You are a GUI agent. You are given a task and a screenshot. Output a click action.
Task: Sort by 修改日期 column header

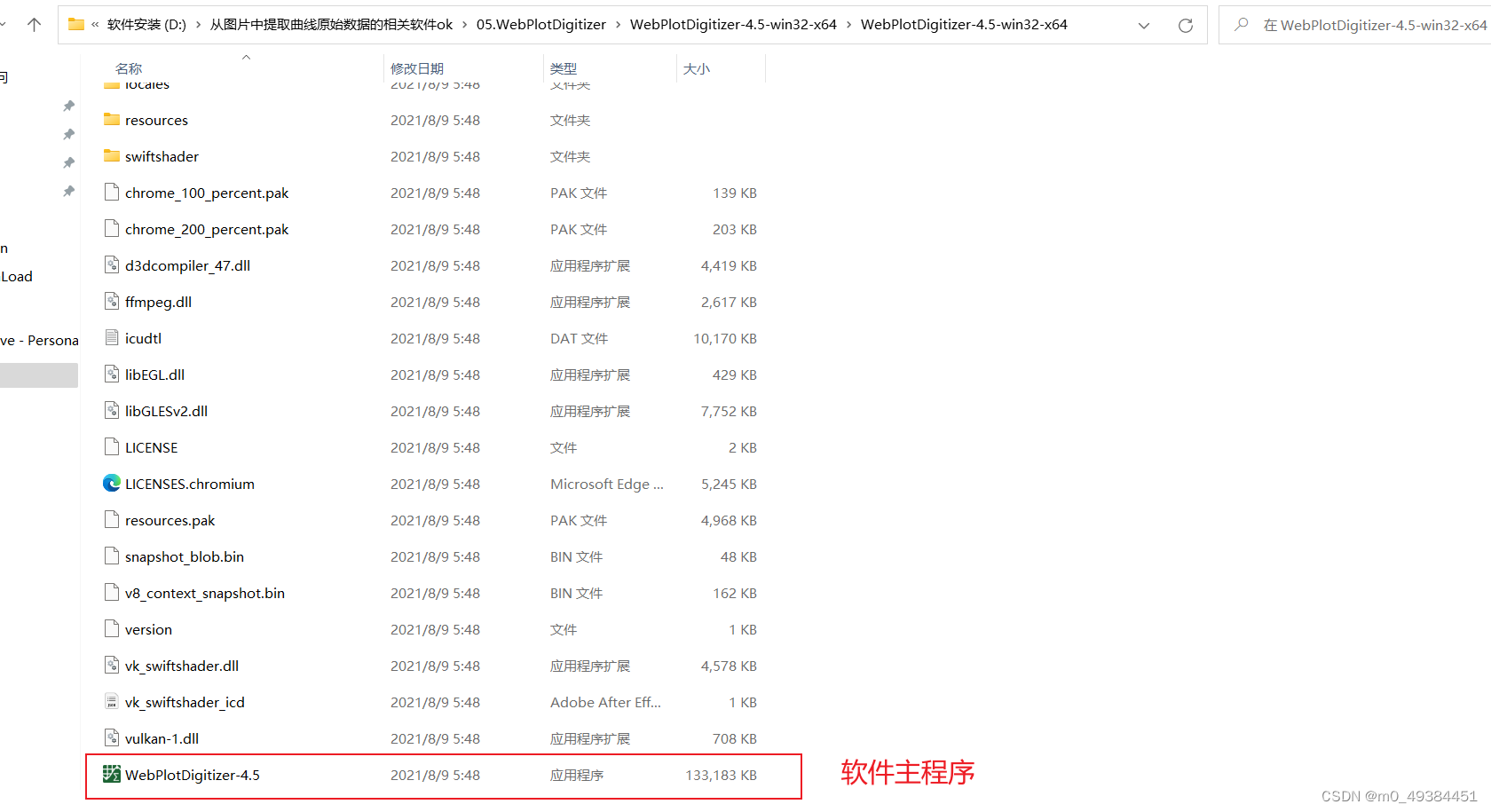pyautogui.click(x=417, y=68)
